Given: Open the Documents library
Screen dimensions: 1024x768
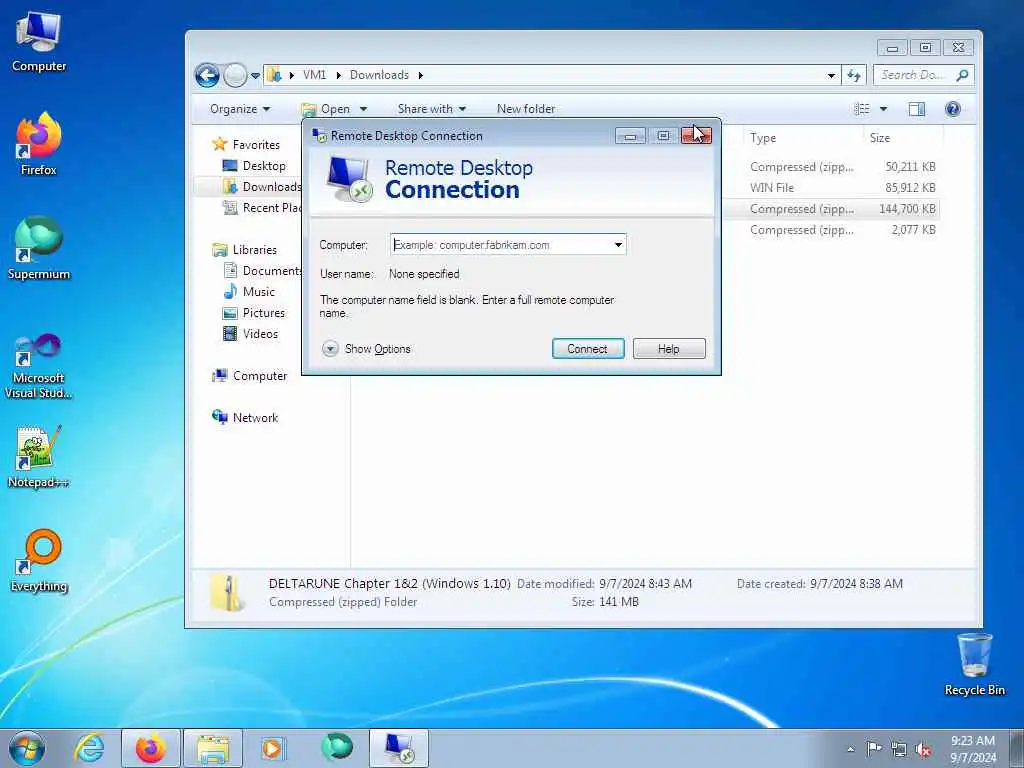Looking at the screenshot, I should tap(261, 270).
